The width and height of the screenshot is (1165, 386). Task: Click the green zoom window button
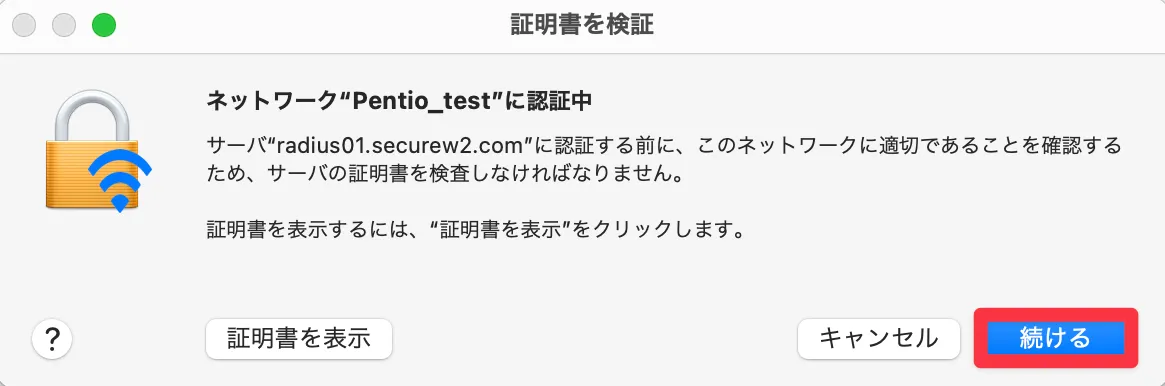104,25
